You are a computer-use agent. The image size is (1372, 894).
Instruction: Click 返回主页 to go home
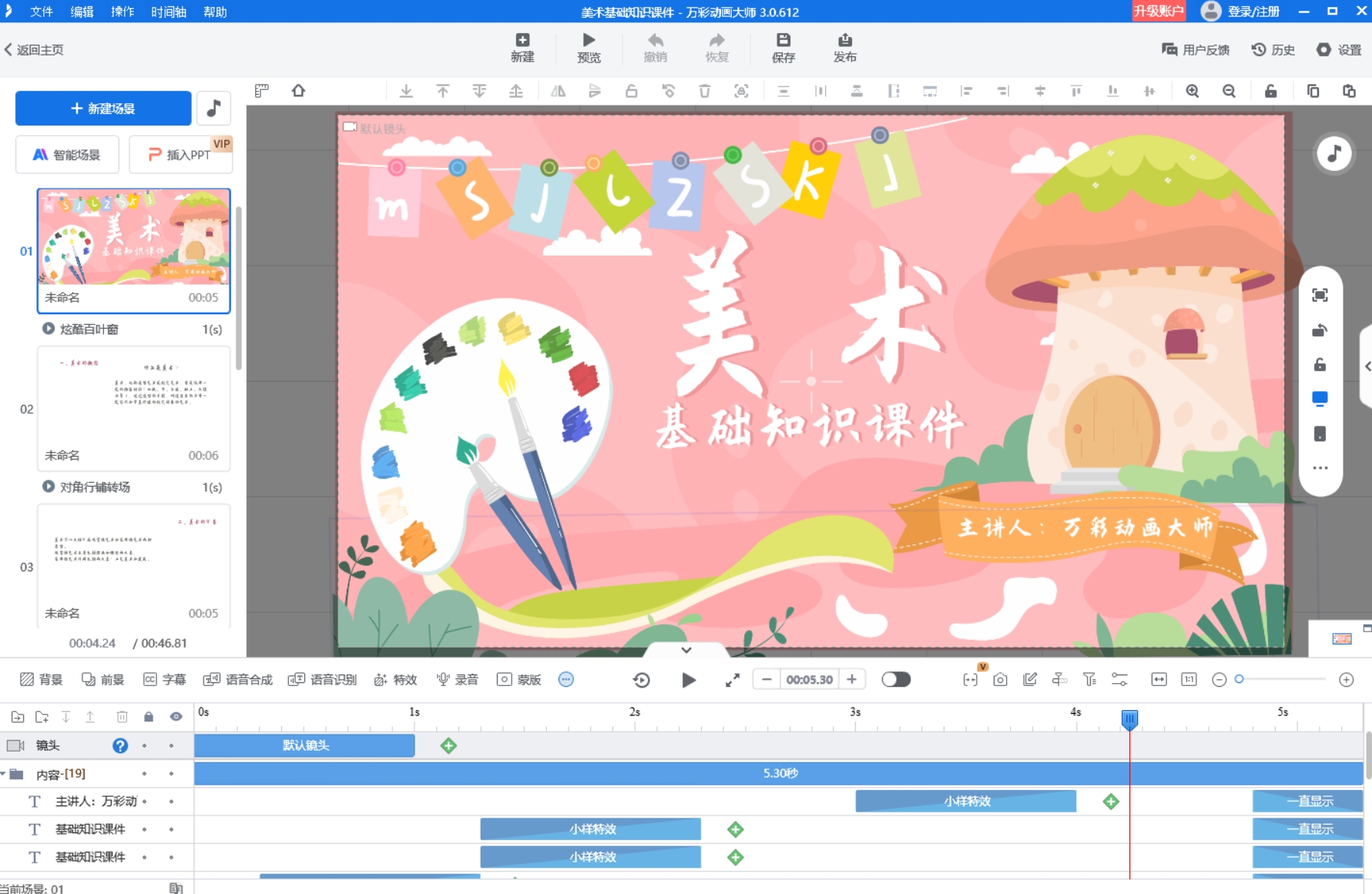pyautogui.click(x=35, y=50)
